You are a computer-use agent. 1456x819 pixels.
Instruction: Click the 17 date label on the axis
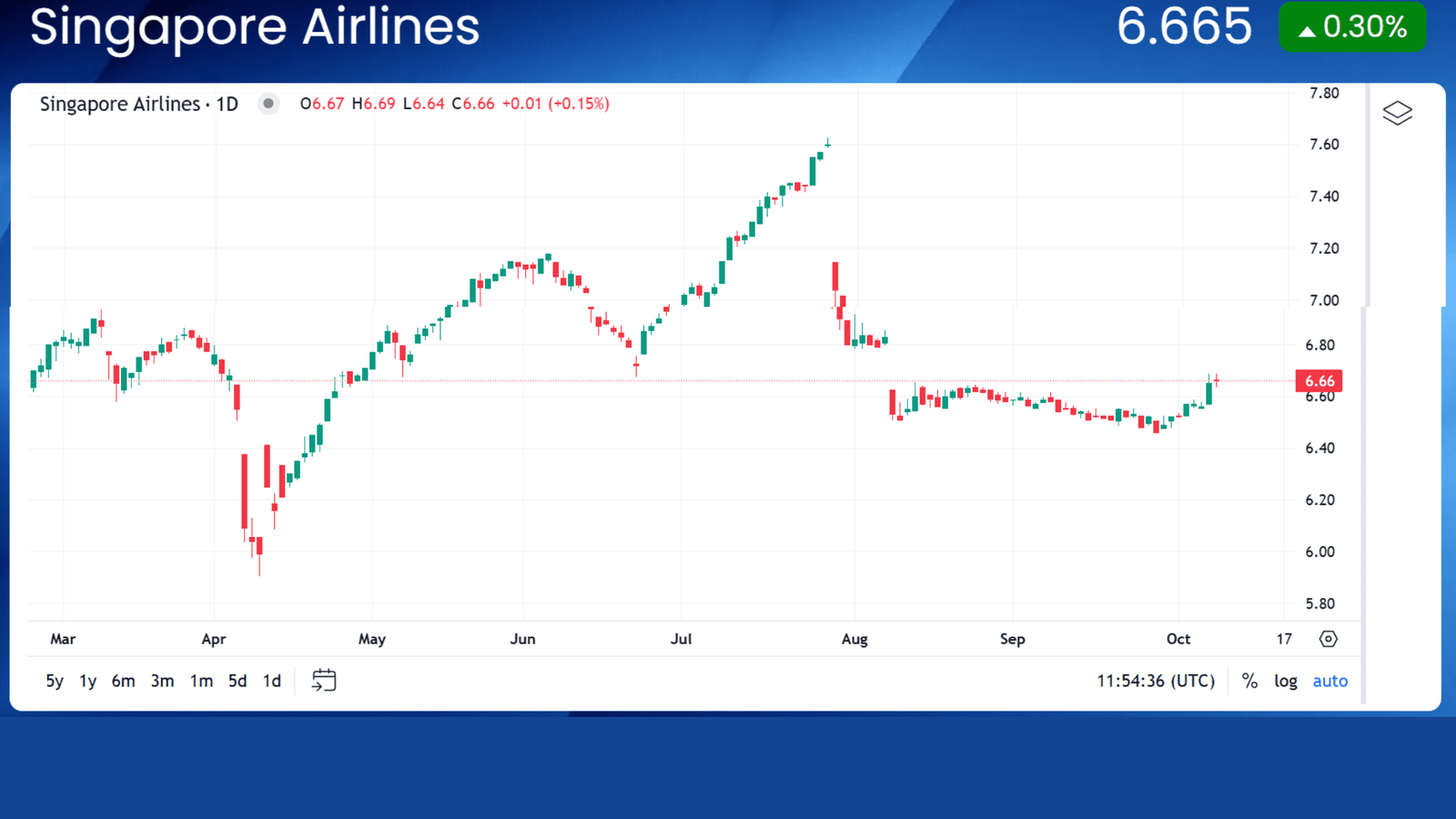click(x=1283, y=639)
